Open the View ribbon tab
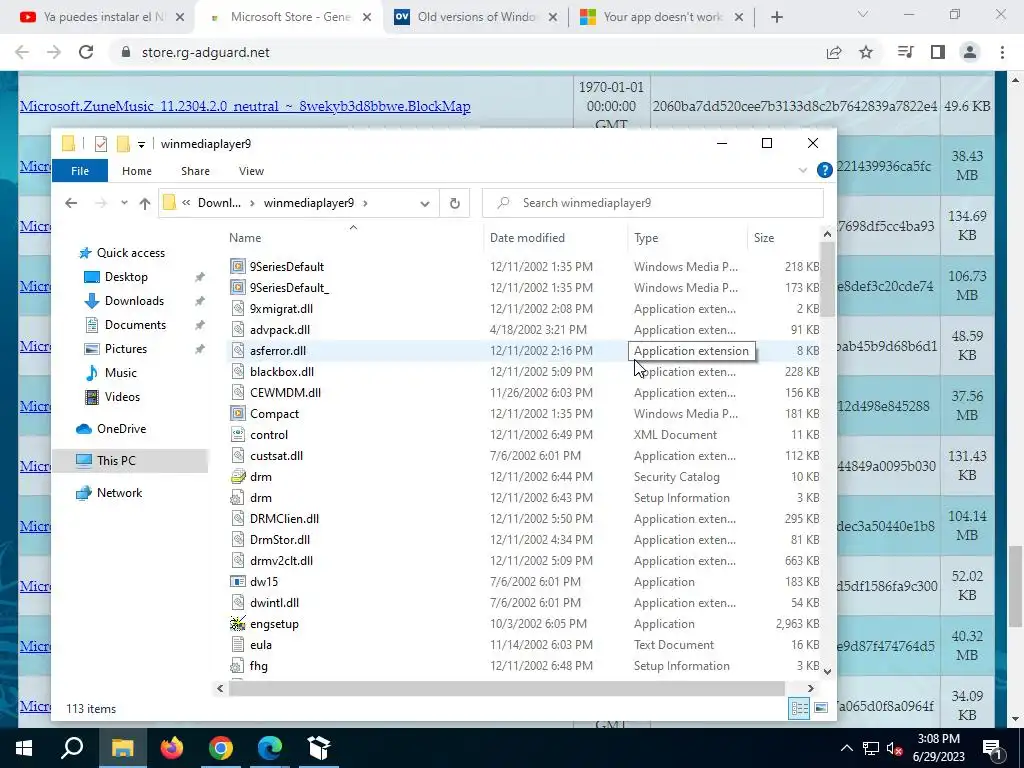 pos(251,170)
